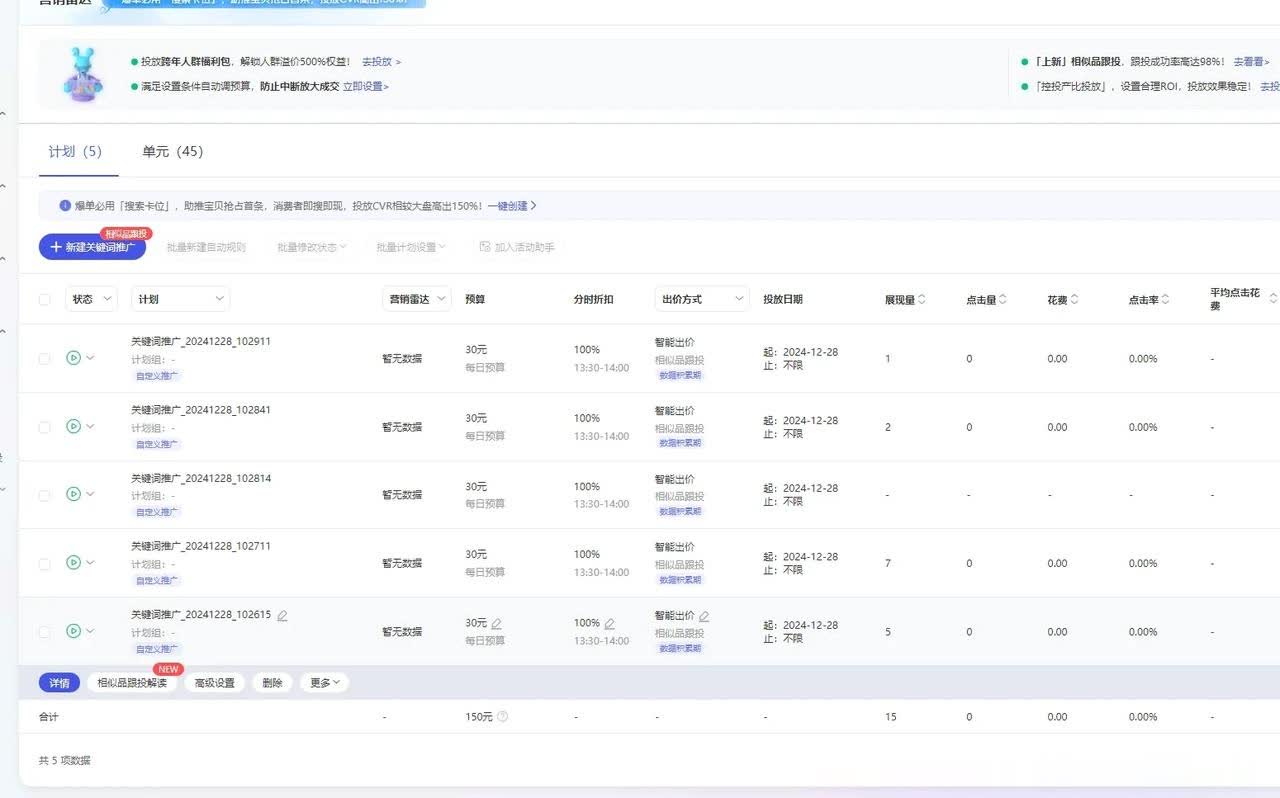Viewport: 1280px width, 798px height.
Task: Open the 去投放 link in banner
Action: point(381,62)
